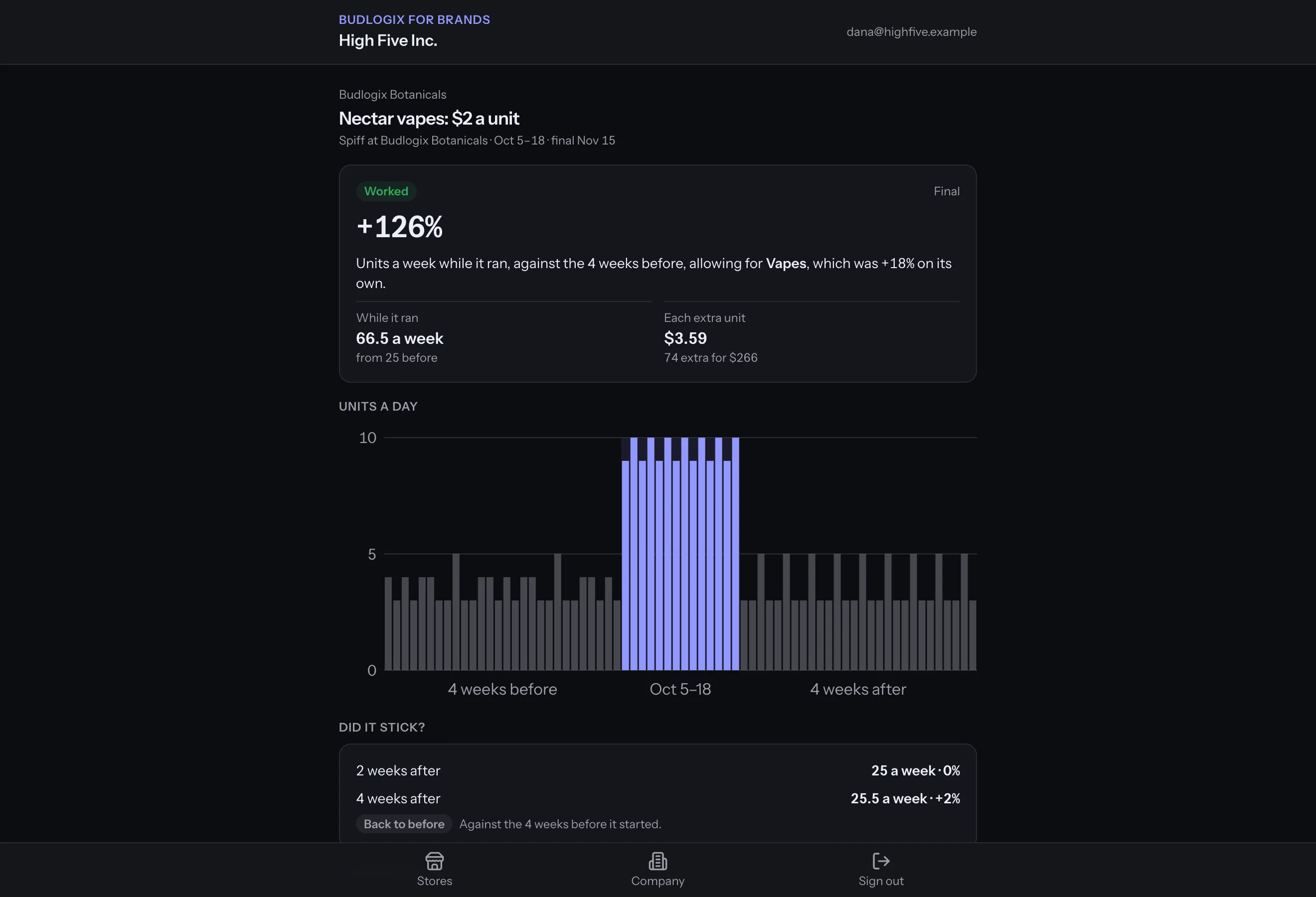Click the green Worked status badge

click(386, 191)
